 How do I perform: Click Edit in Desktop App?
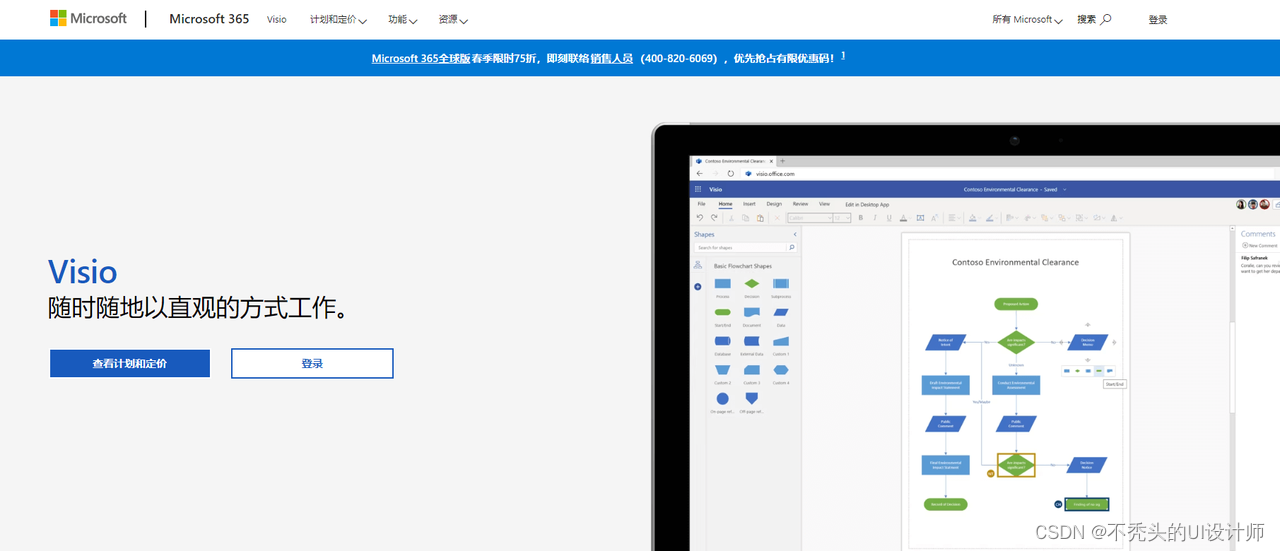(867, 204)
